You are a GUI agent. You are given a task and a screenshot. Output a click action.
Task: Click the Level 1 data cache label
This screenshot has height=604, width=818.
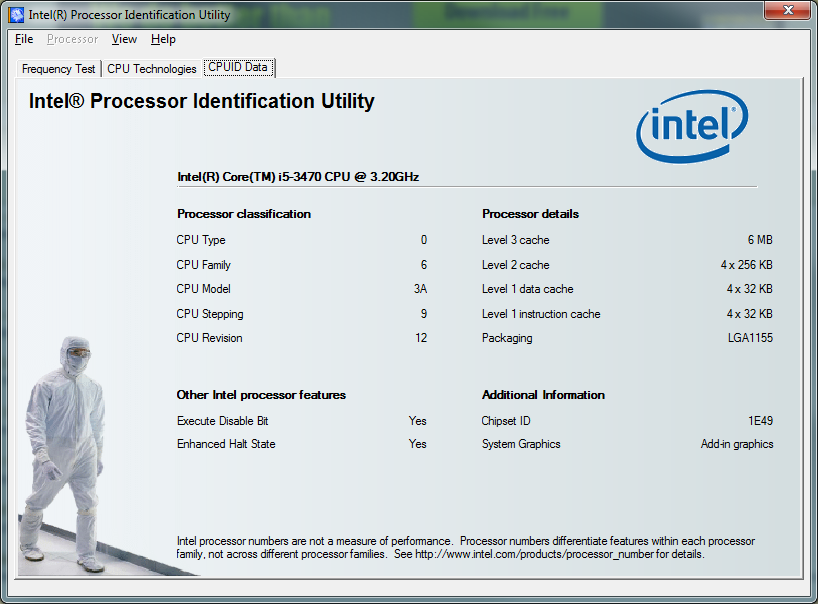[527, 289]
